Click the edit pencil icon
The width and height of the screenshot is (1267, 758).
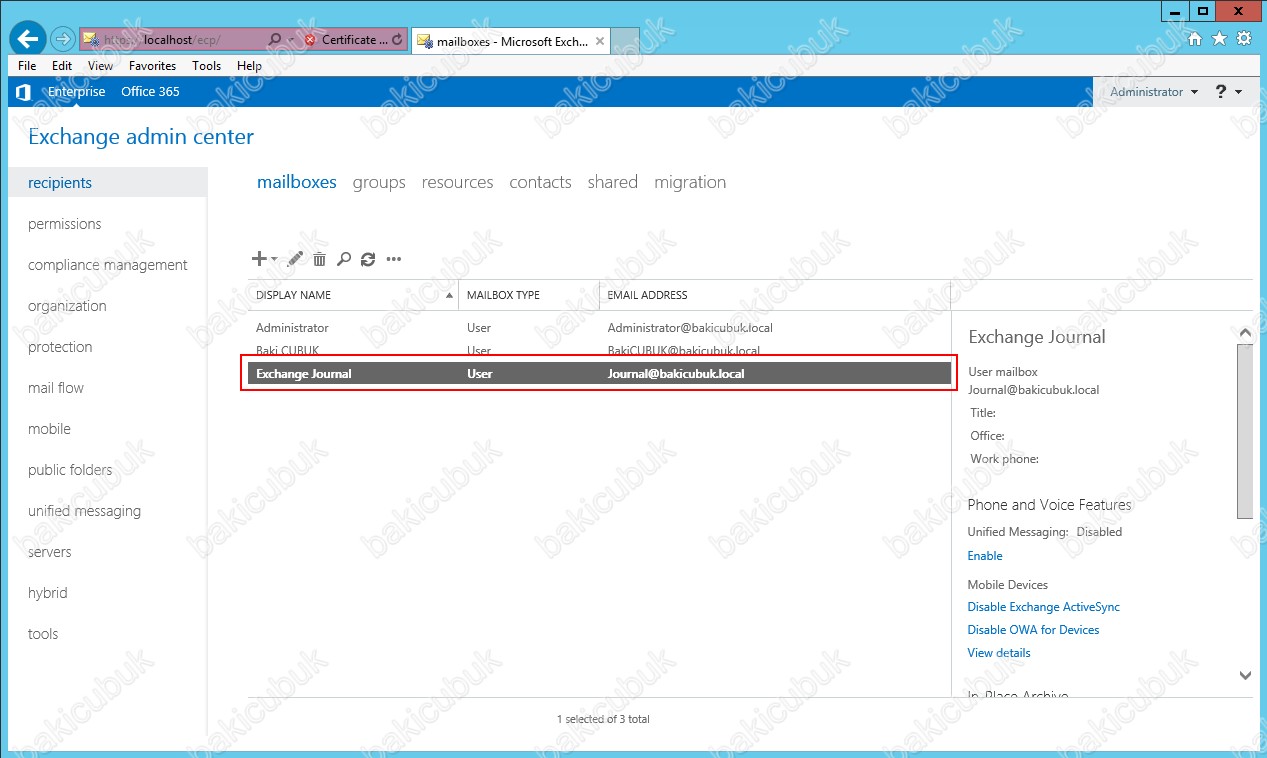click(295, 259)
